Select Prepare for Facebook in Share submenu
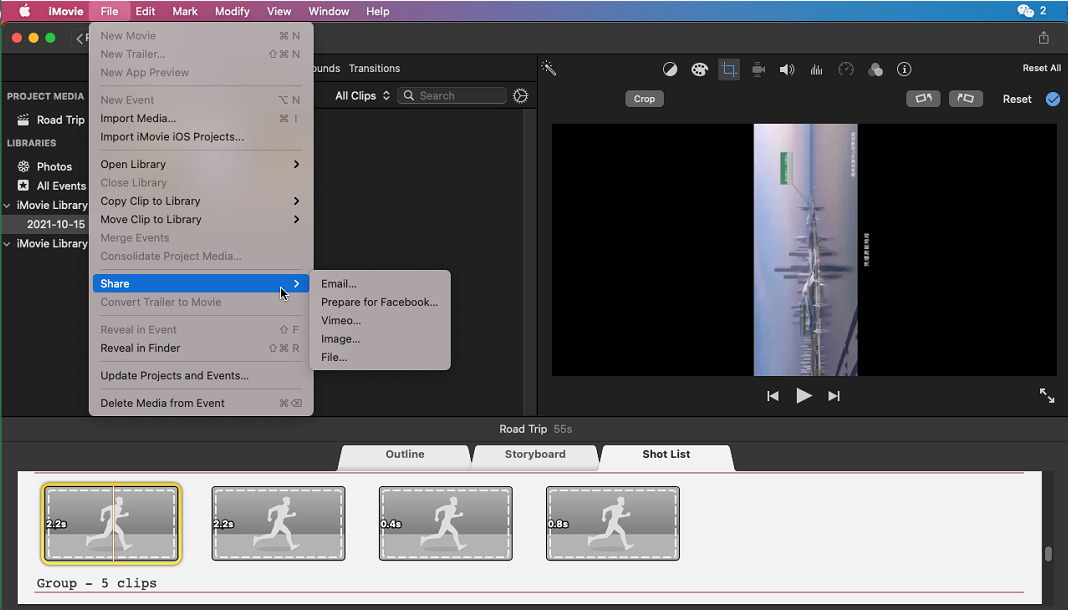 [x=380, y=302]
